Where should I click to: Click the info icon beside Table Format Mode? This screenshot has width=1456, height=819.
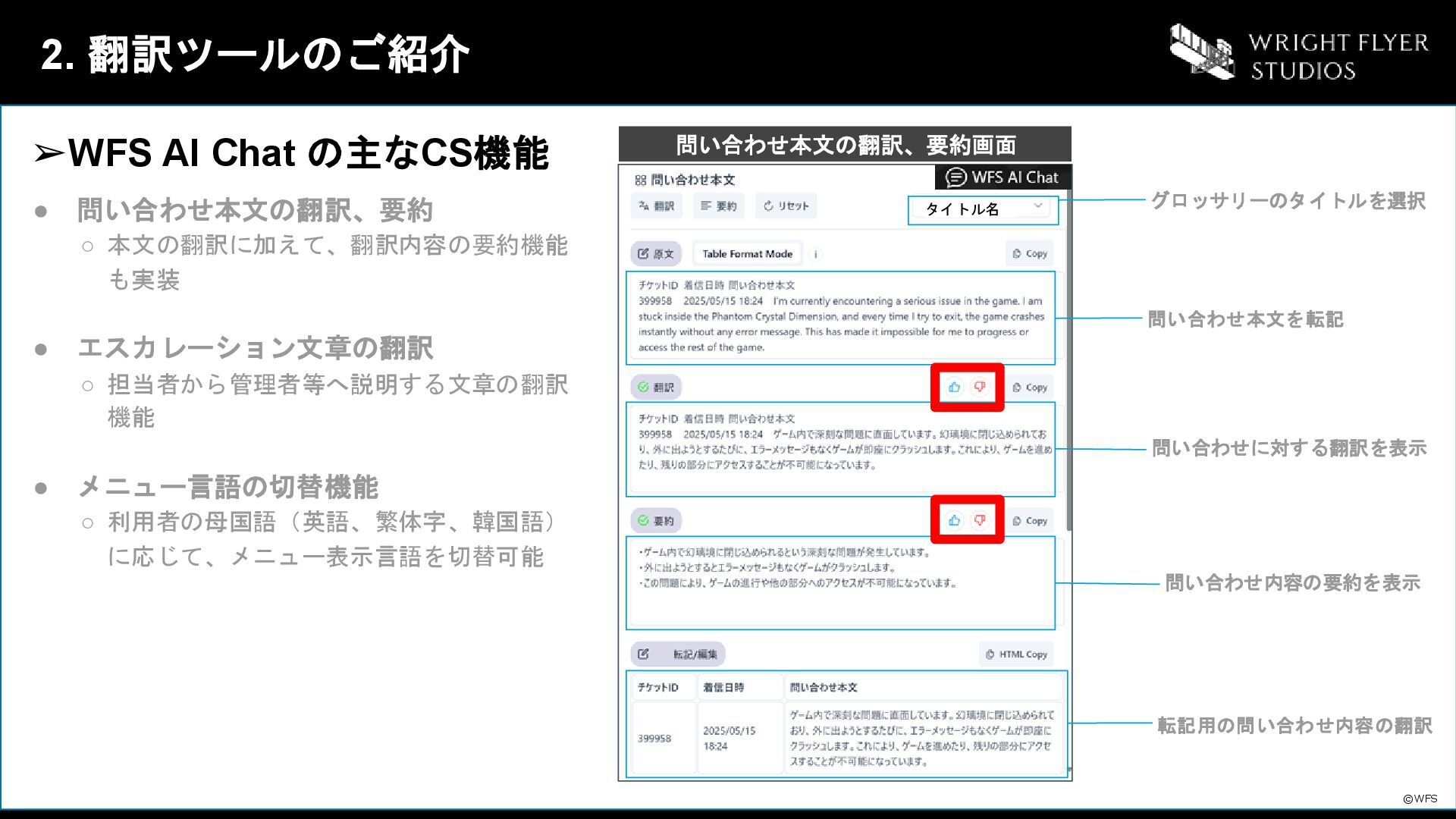click(x=816, y=254)
